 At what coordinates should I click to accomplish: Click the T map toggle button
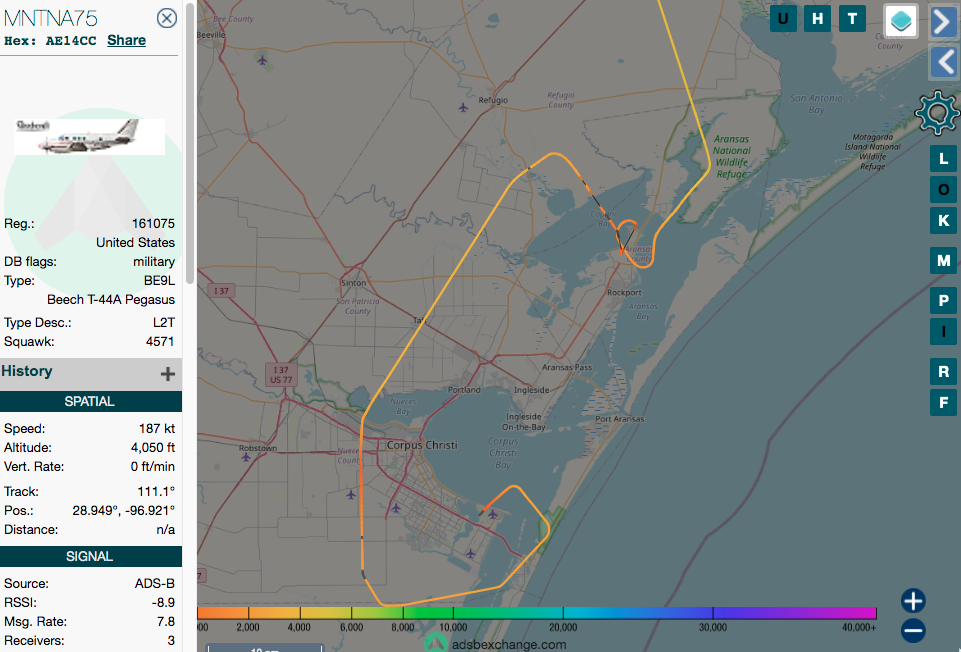852,19
